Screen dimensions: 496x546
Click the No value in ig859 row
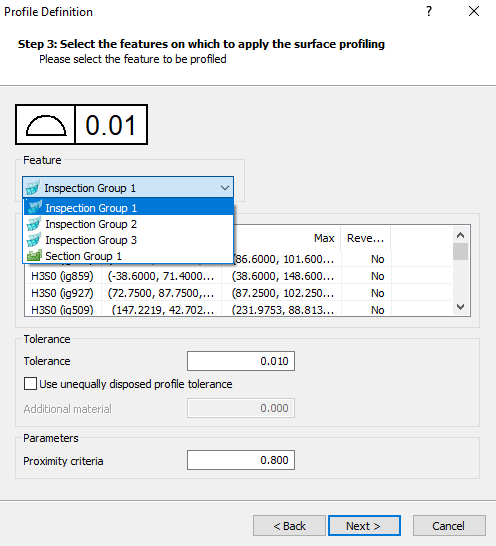378,276
